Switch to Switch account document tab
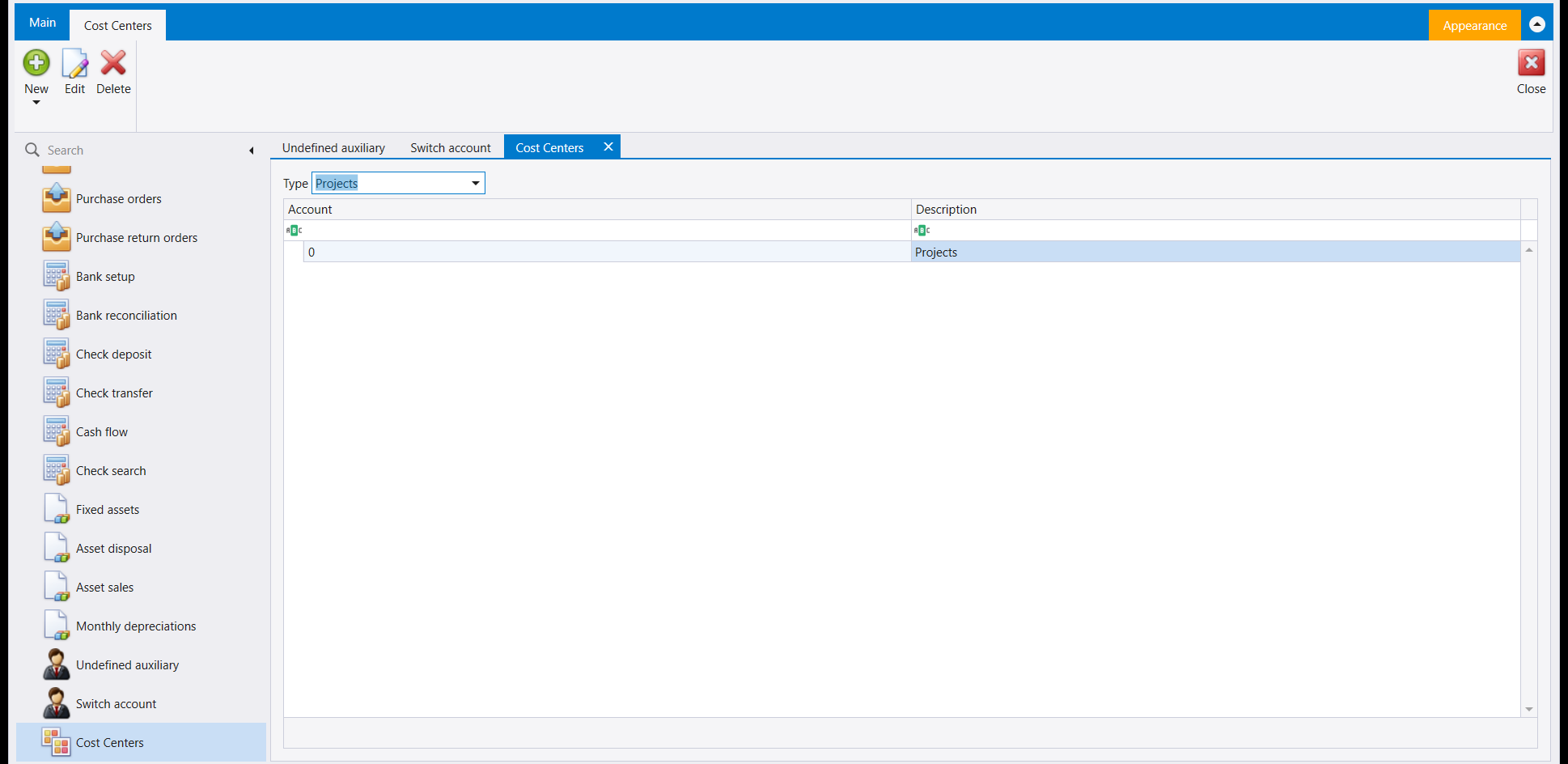 451,147
